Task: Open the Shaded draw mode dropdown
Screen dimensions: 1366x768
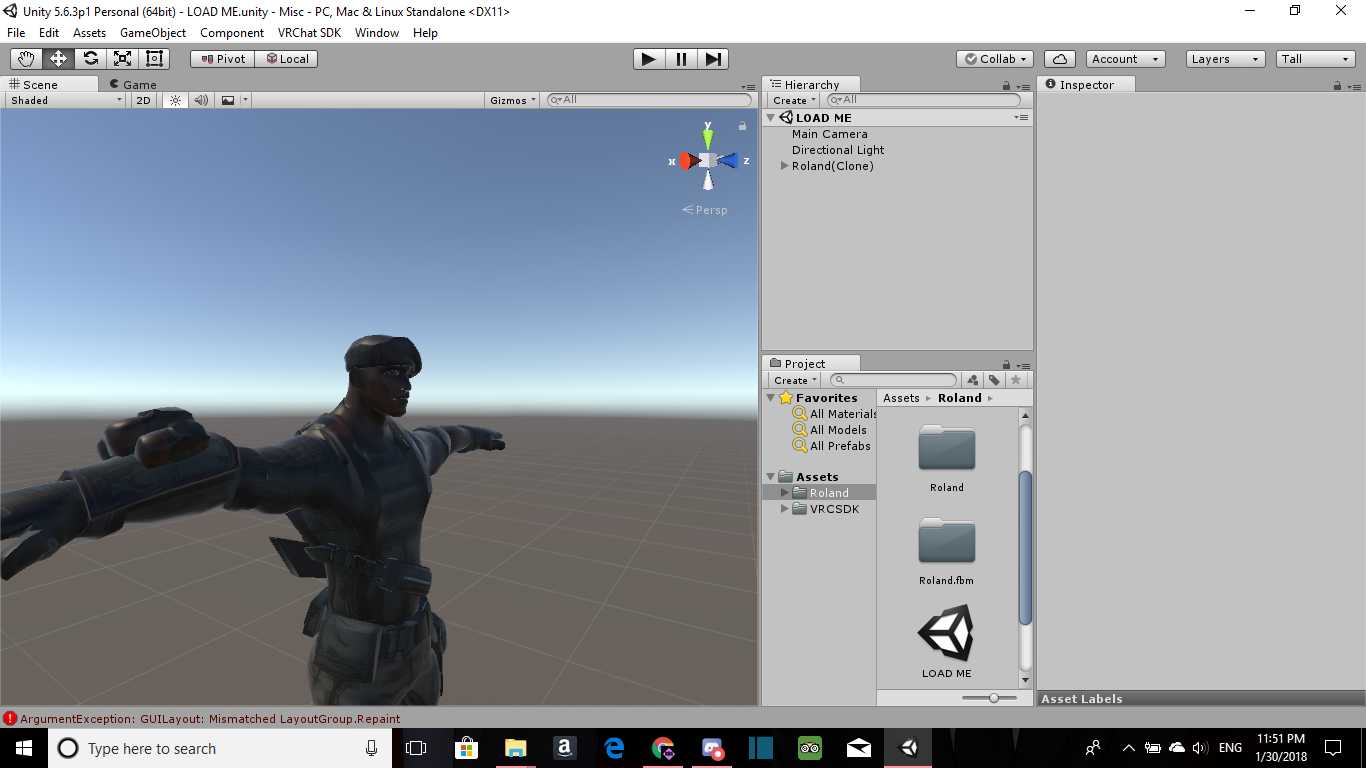Action: point(65,100)
